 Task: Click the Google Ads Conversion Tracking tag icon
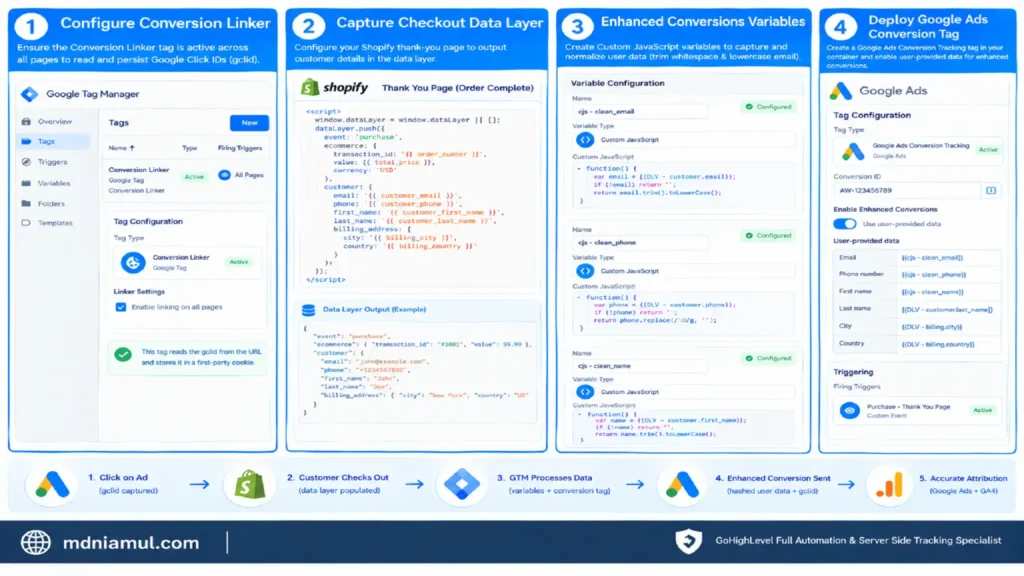852,152
